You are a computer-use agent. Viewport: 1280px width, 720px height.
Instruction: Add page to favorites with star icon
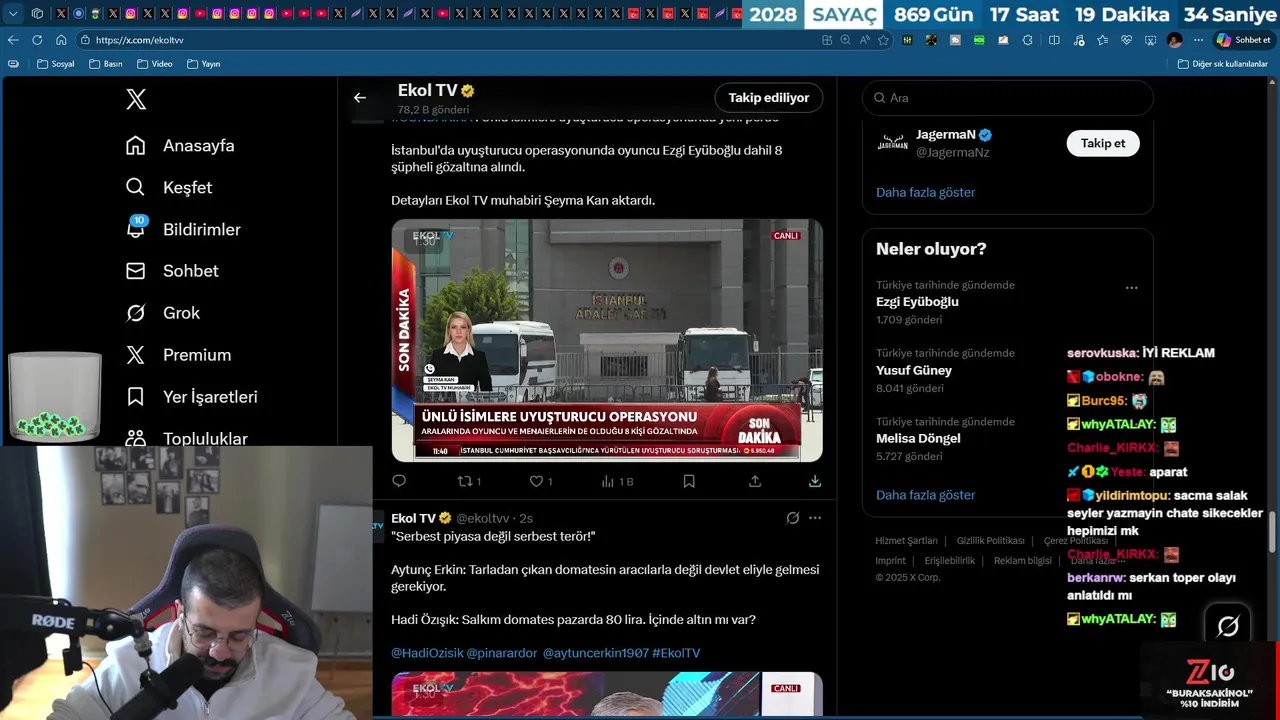coord(883,40)
